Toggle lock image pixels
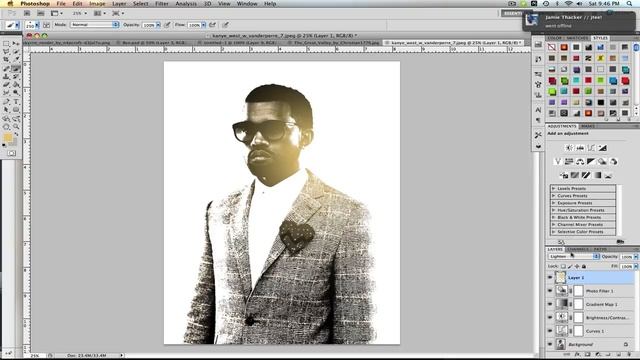This screenshot has height=360, width=640. click(570, 267)
